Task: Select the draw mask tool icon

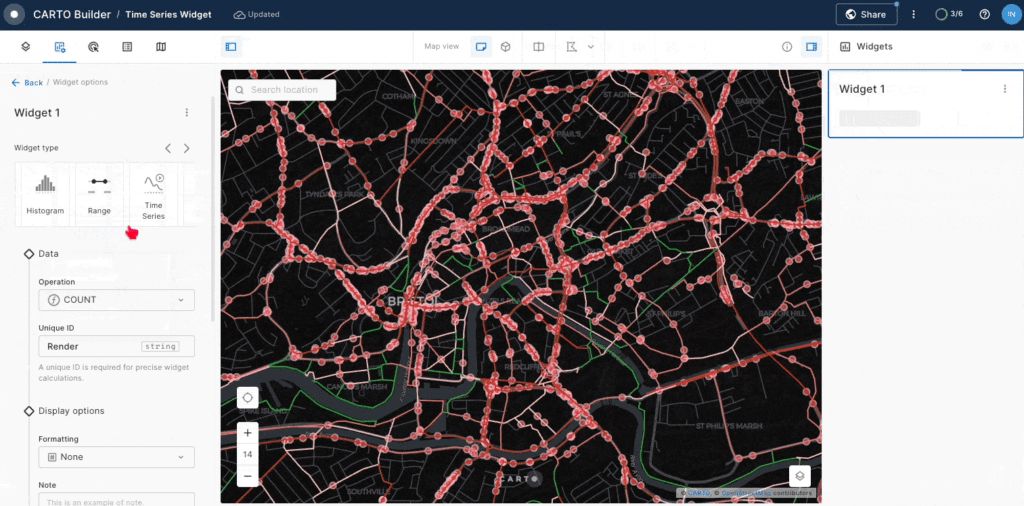Action: (572, 47)
